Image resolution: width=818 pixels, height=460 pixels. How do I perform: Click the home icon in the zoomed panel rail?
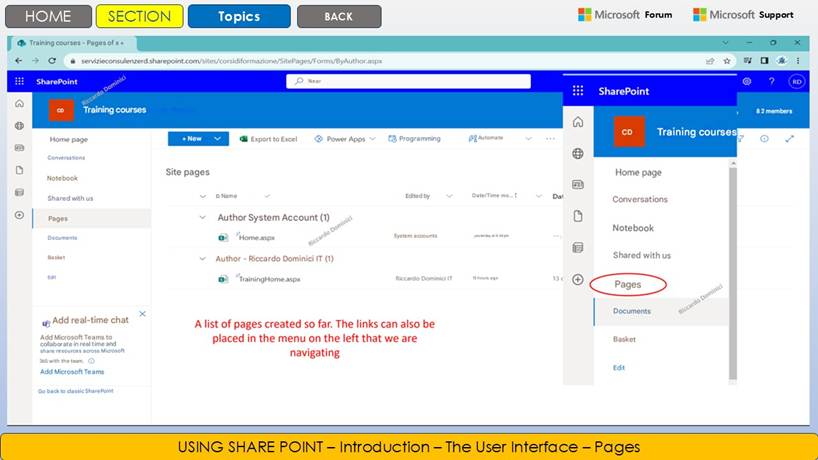[578, 122]
